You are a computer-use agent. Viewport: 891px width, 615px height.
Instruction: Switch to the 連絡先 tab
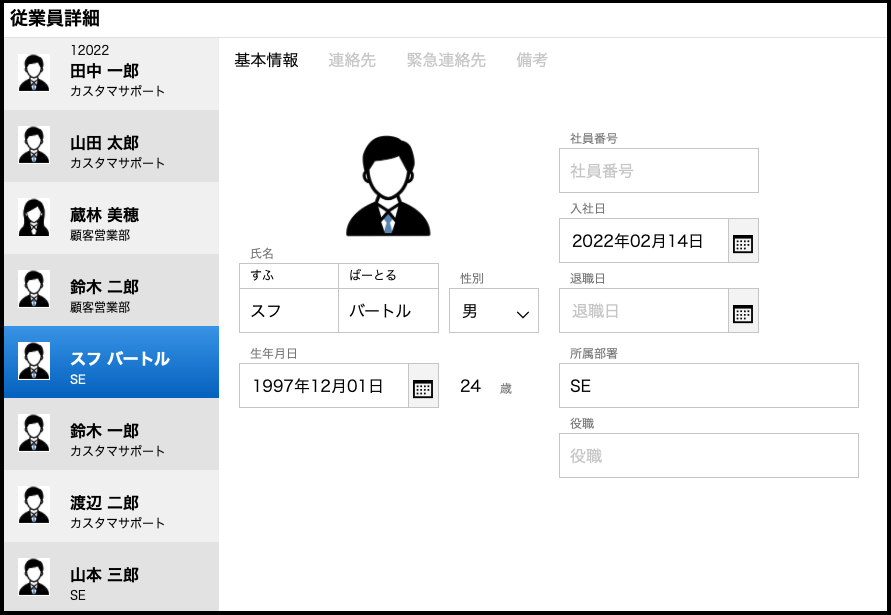tap(352, 60)
